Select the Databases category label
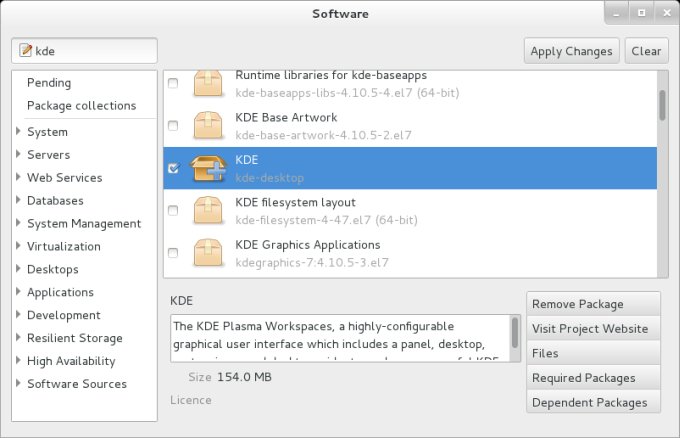The image size is (680, 438). pyautogui.click(x=55, y=201)
